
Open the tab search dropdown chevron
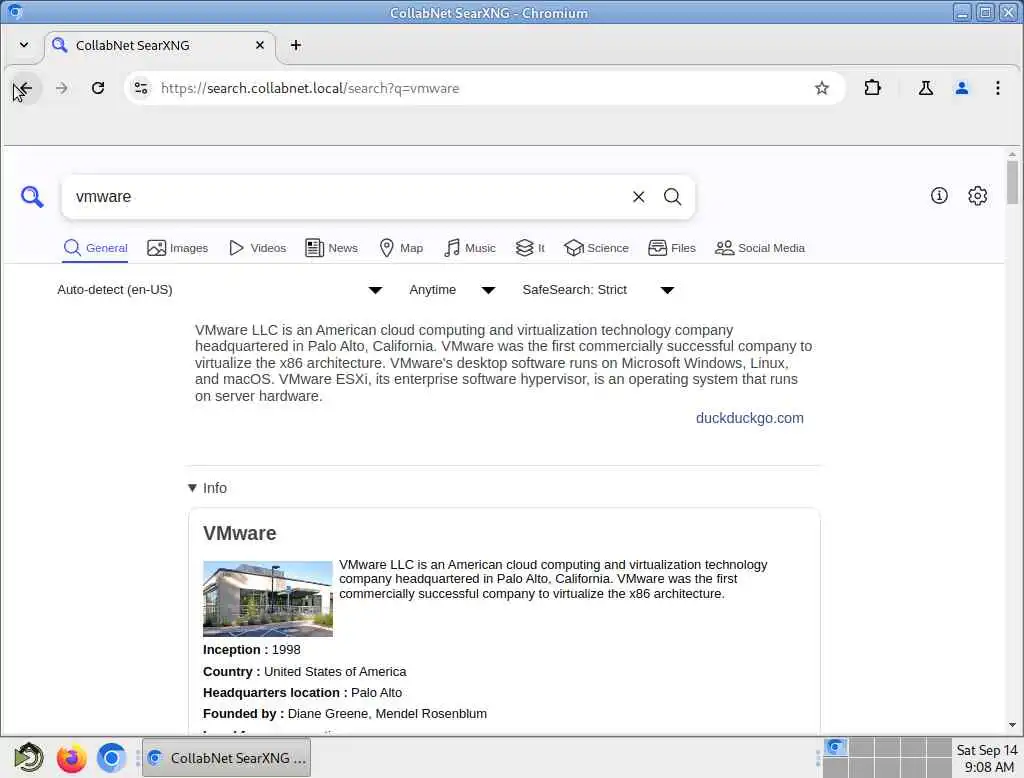pos(24,45)
